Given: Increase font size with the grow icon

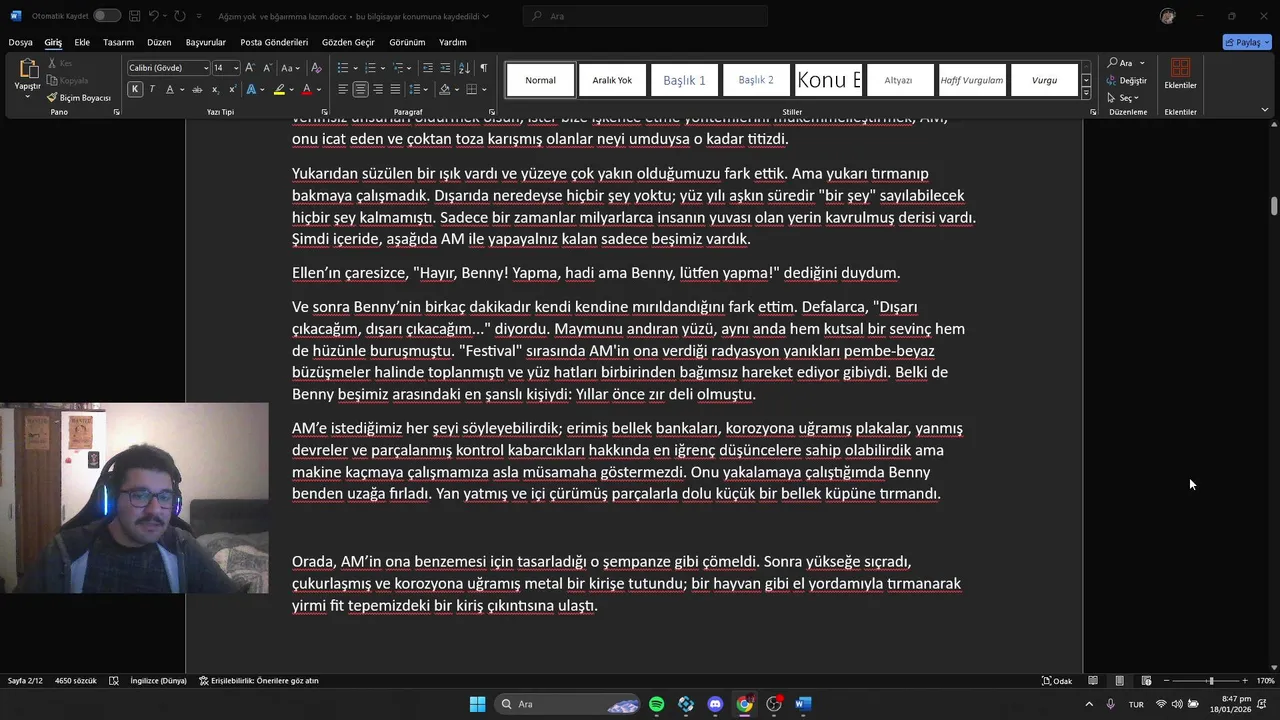Looking at the screenshot, I should coord(250,67).
